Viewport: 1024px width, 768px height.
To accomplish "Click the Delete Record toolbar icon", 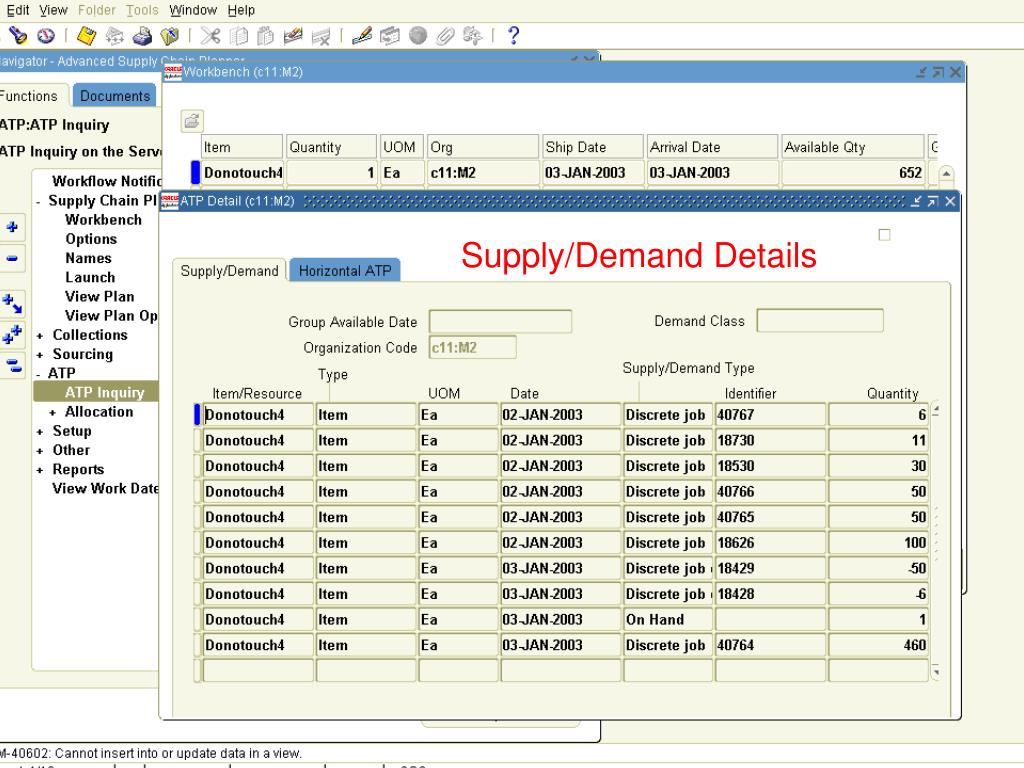I will click(x=321, y=36).
